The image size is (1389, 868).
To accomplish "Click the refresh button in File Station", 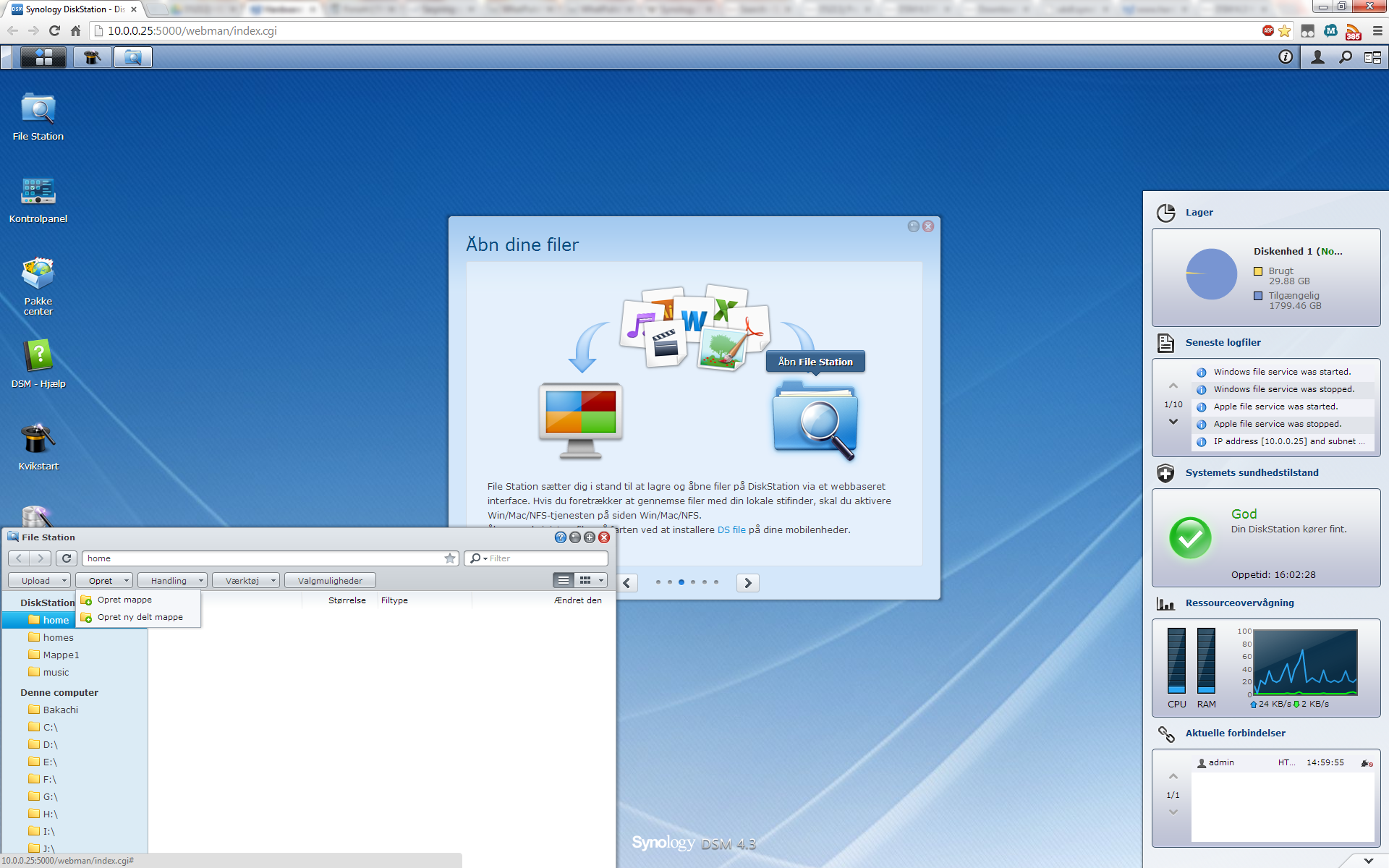I will pos(67,558).
